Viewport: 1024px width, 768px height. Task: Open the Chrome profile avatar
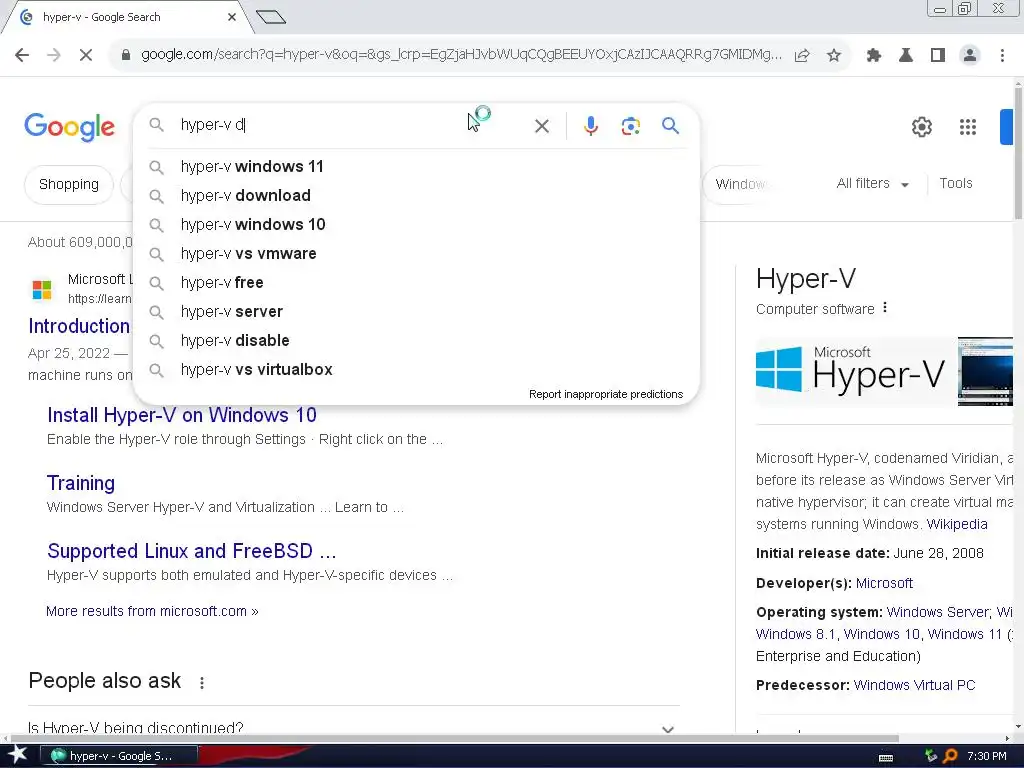coord(970,56)
